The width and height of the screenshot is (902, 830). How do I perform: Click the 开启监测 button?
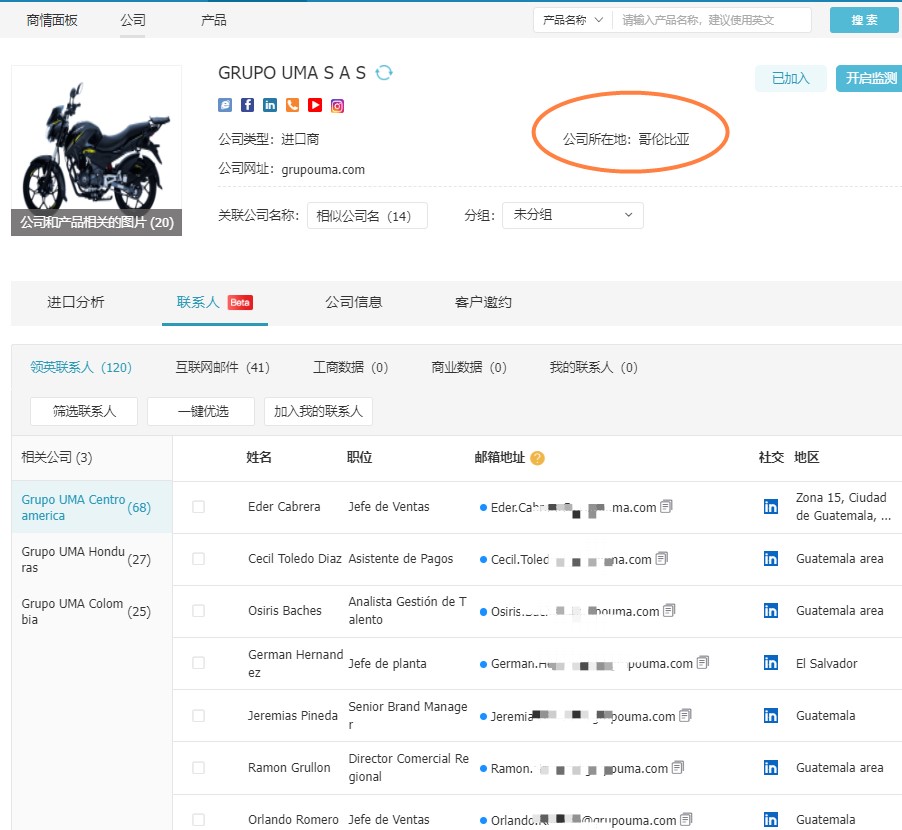[869, 78]
